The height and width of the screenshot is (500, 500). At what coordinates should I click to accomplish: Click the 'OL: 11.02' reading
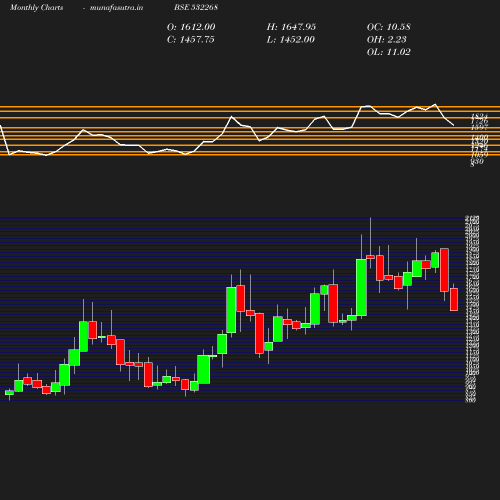[389, 52]
